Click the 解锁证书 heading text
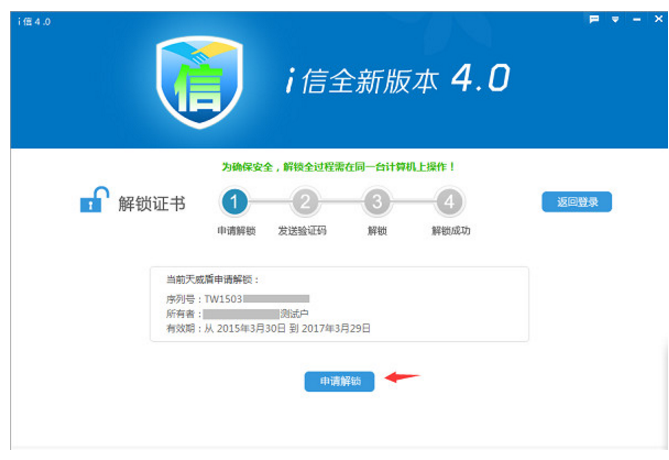The image size is (669, 460). coord(152,204)
